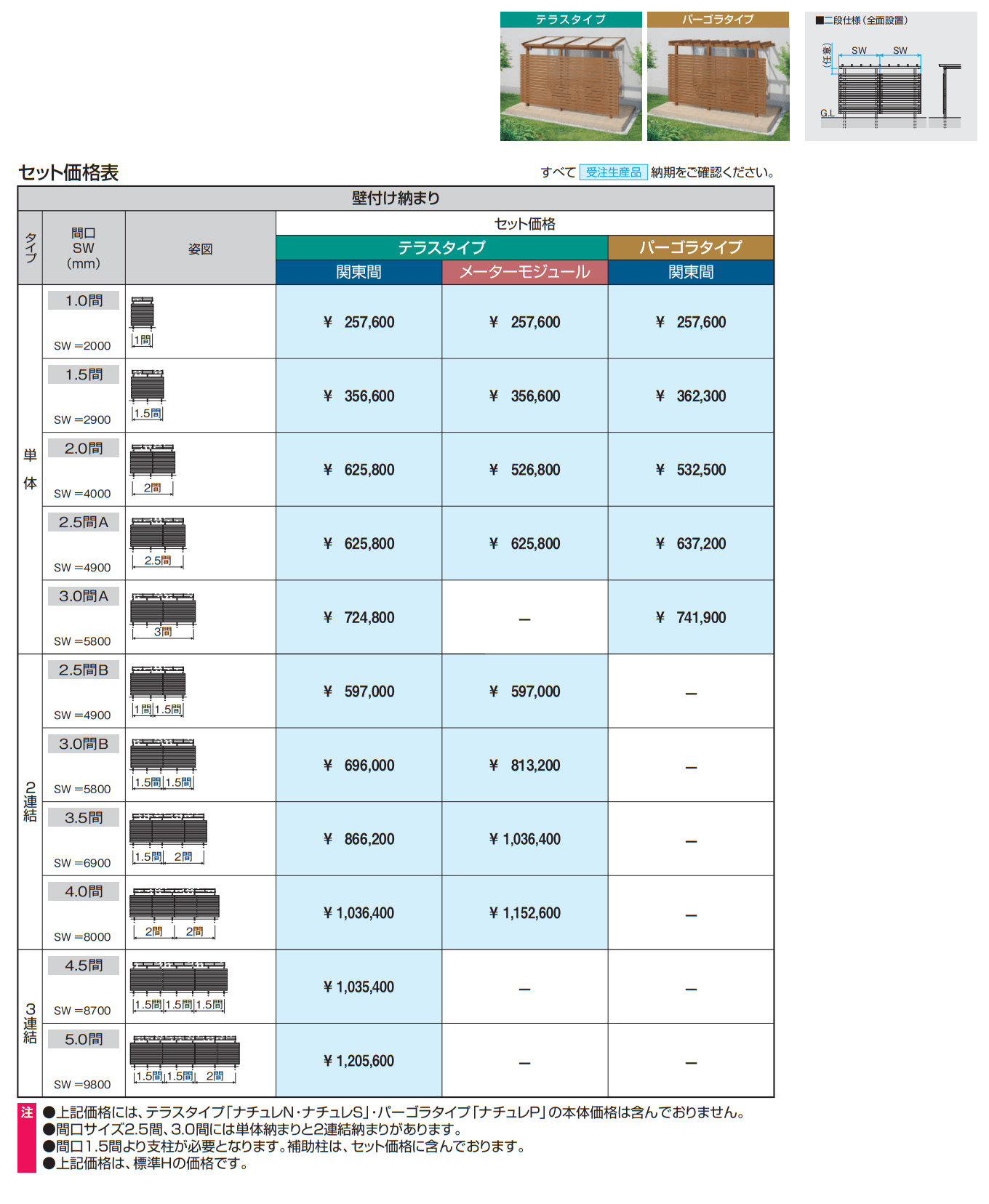Select the note about 標準Hの価格
Image resolution: width=989 pixels, height=1204 pixels.
[145, 1163]
